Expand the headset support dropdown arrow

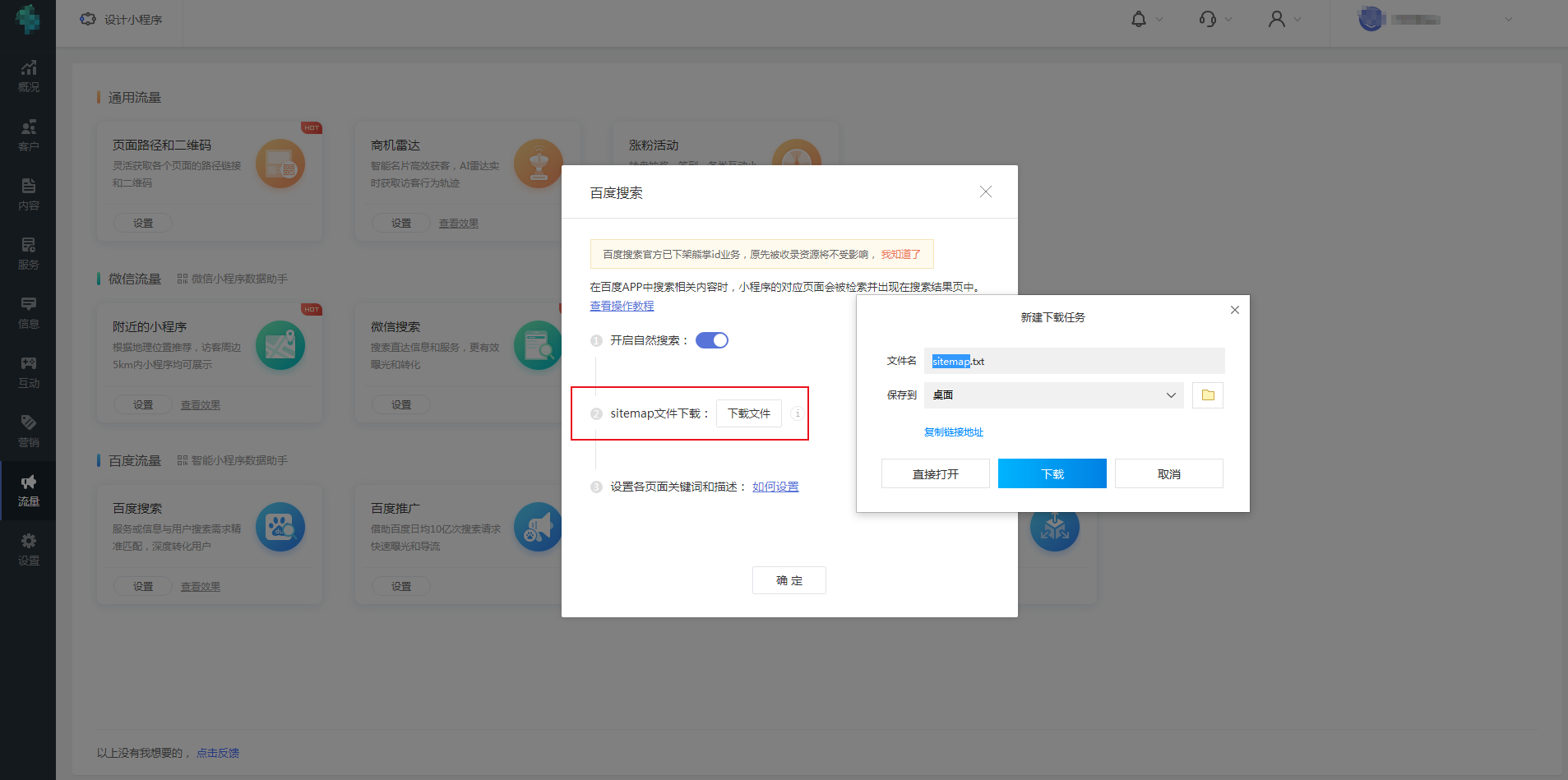coord(1228,19)
